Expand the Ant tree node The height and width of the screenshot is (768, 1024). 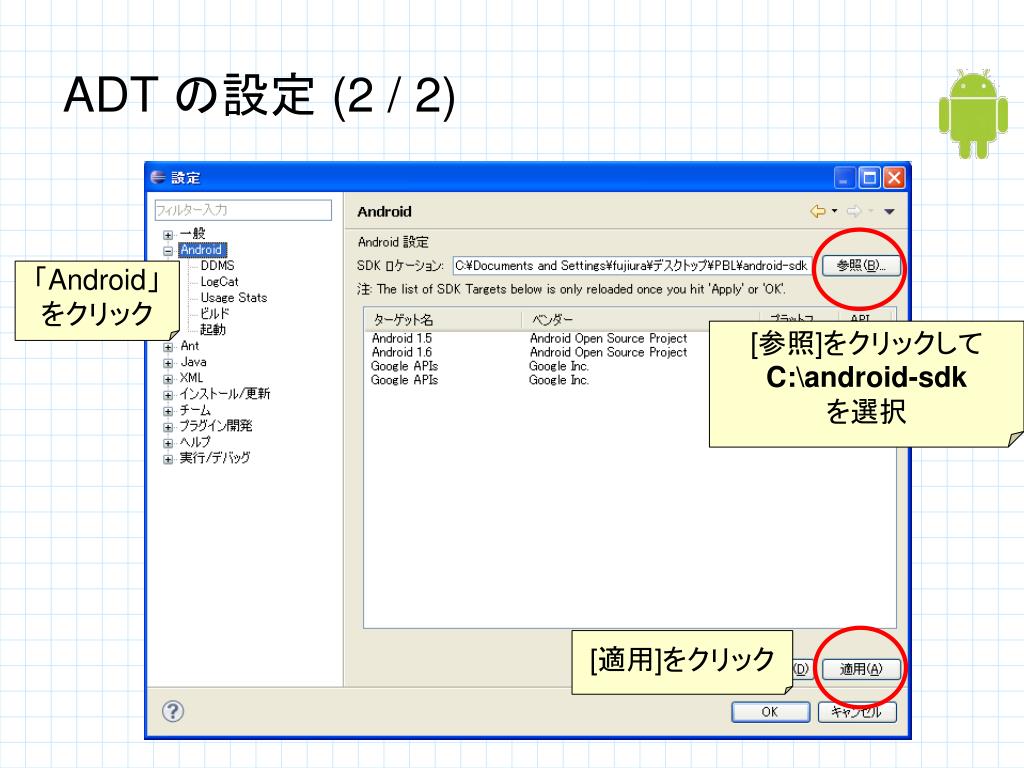pos(168,347)
